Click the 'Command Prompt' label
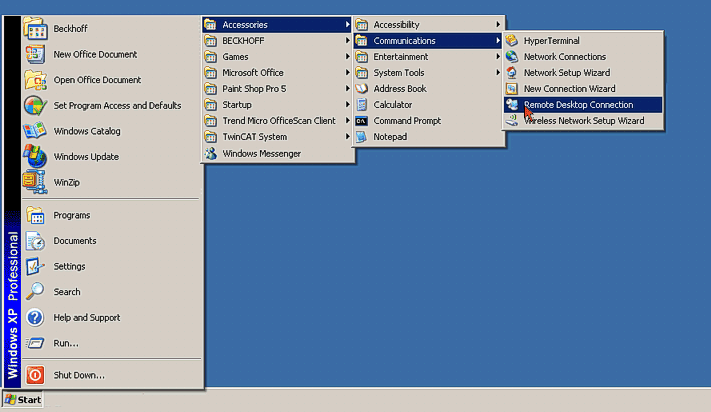Image resolution: width=711 pixels, height=412 pixels. [407, 121]
